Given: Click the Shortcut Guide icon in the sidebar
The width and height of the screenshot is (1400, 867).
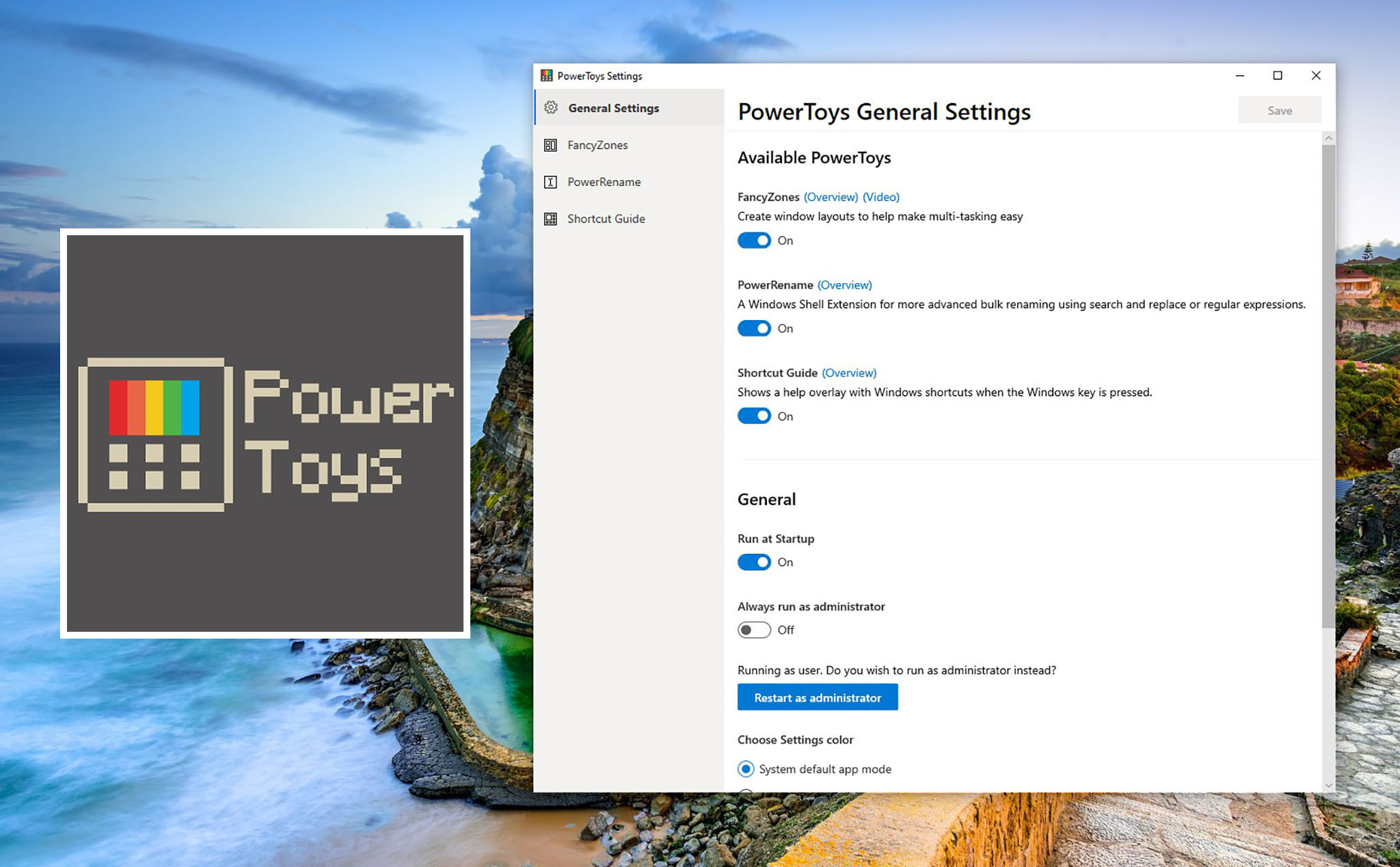Looking at the screenshot, I should [551, 218].
